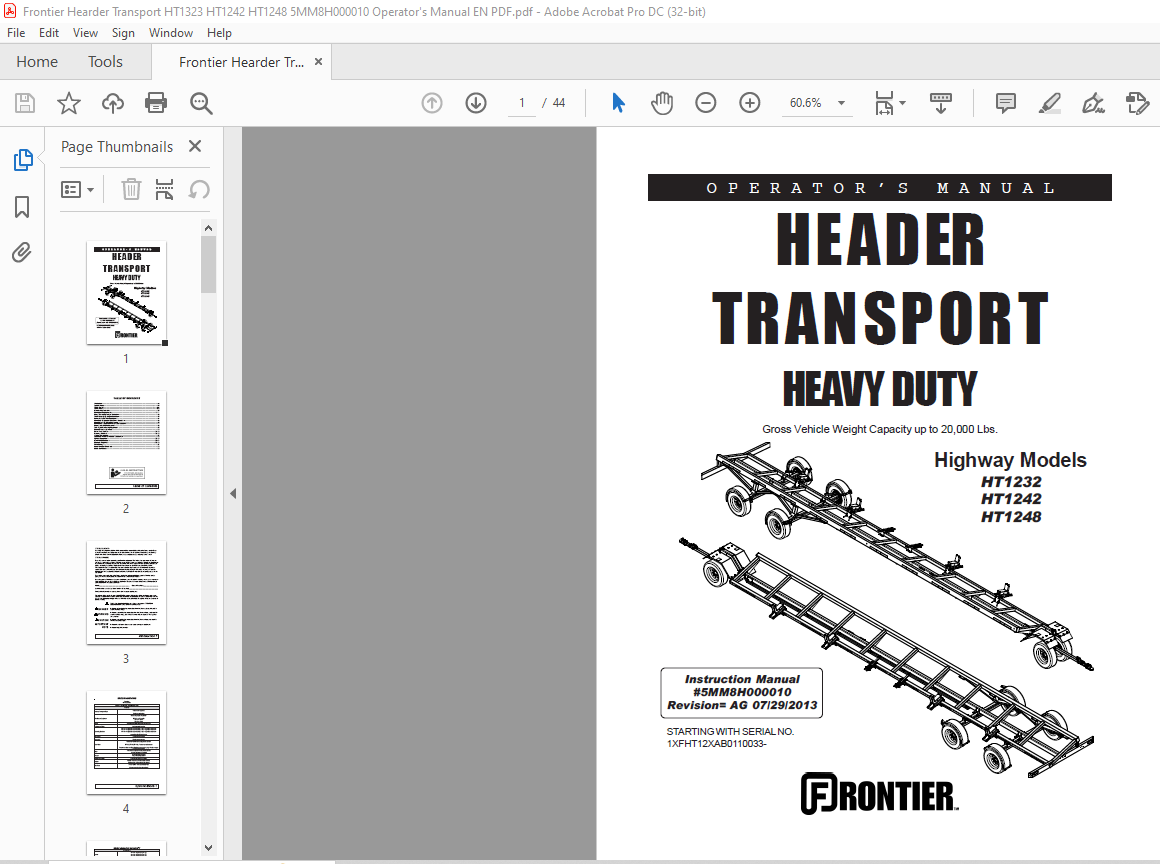Click the HT1242 model text
The height and width of the screenshot is (864, 1160).
pyautogui.click(x=1011, y=499)
